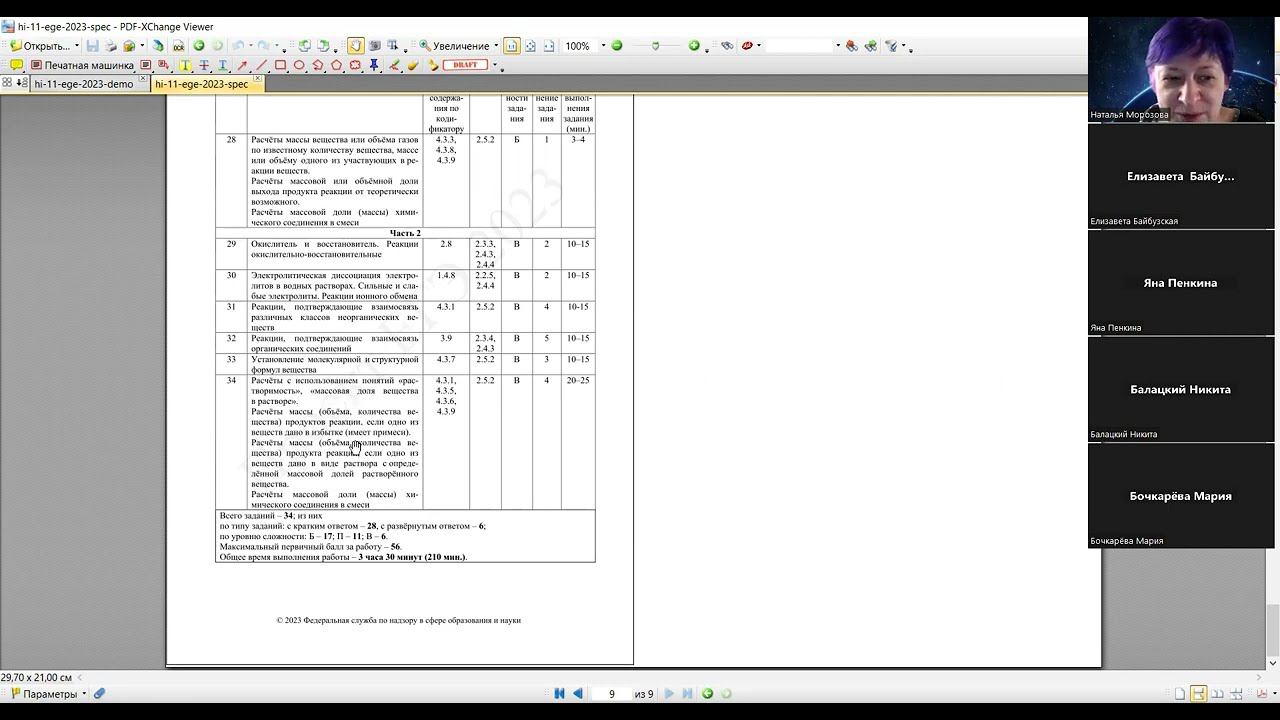
Task: Click the green Zoom Out minus button
Action: pyautogui.click(x=617, y=46)
